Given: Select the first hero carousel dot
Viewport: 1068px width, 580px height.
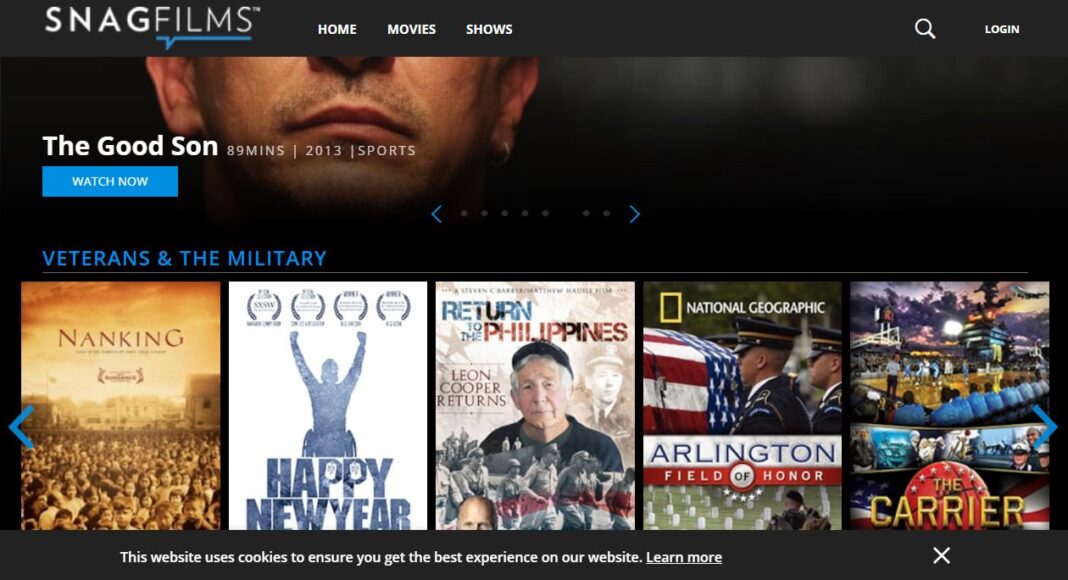Looking at the screenshot, I should (x=464, y=213).
